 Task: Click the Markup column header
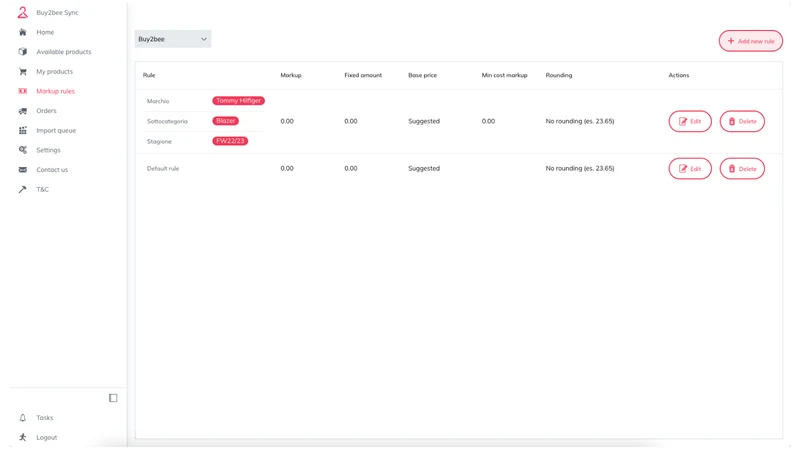291,75
